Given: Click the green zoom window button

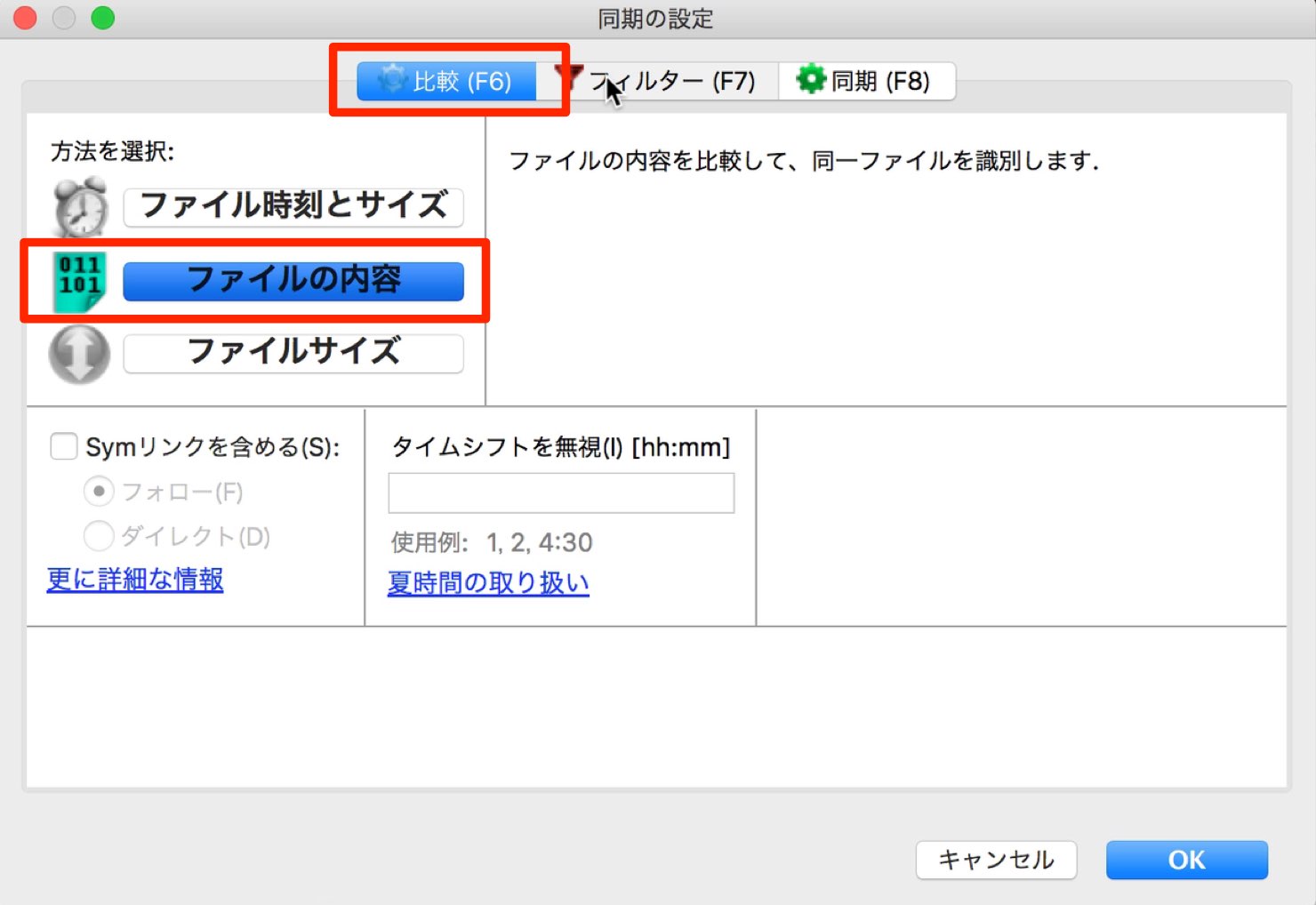Looking at the screenshot, I should 103,18.
